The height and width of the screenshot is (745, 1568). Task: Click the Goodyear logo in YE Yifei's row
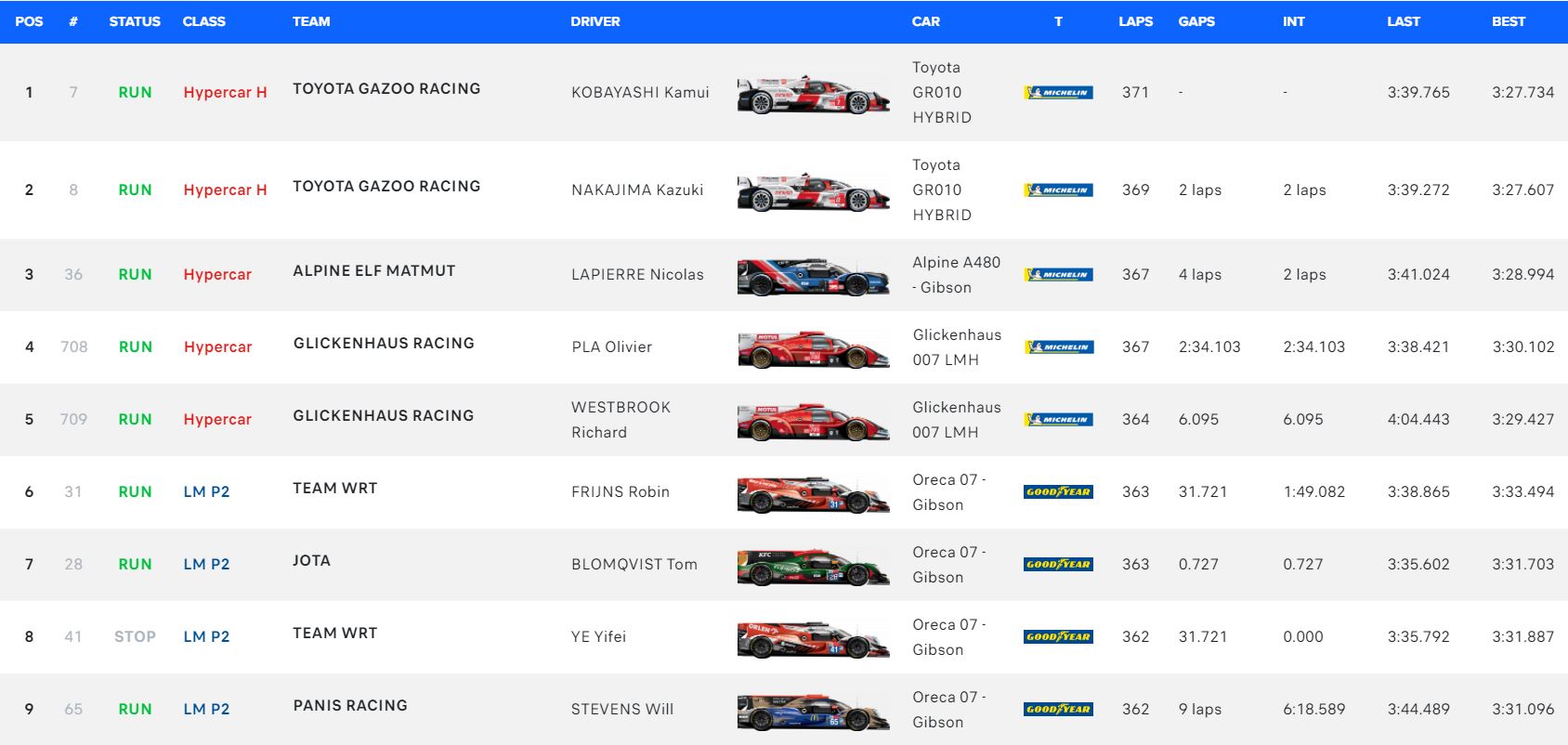[1058, 637]
